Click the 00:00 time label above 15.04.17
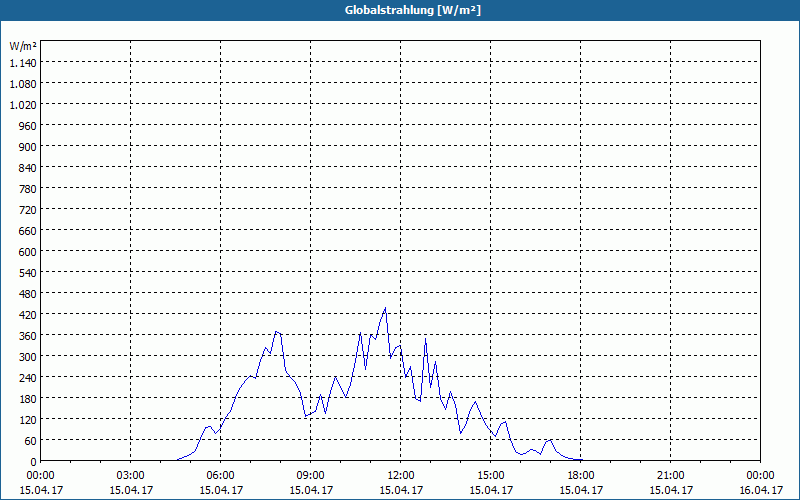The width and height of the screenshot is (800, 500). coord(40,476)
